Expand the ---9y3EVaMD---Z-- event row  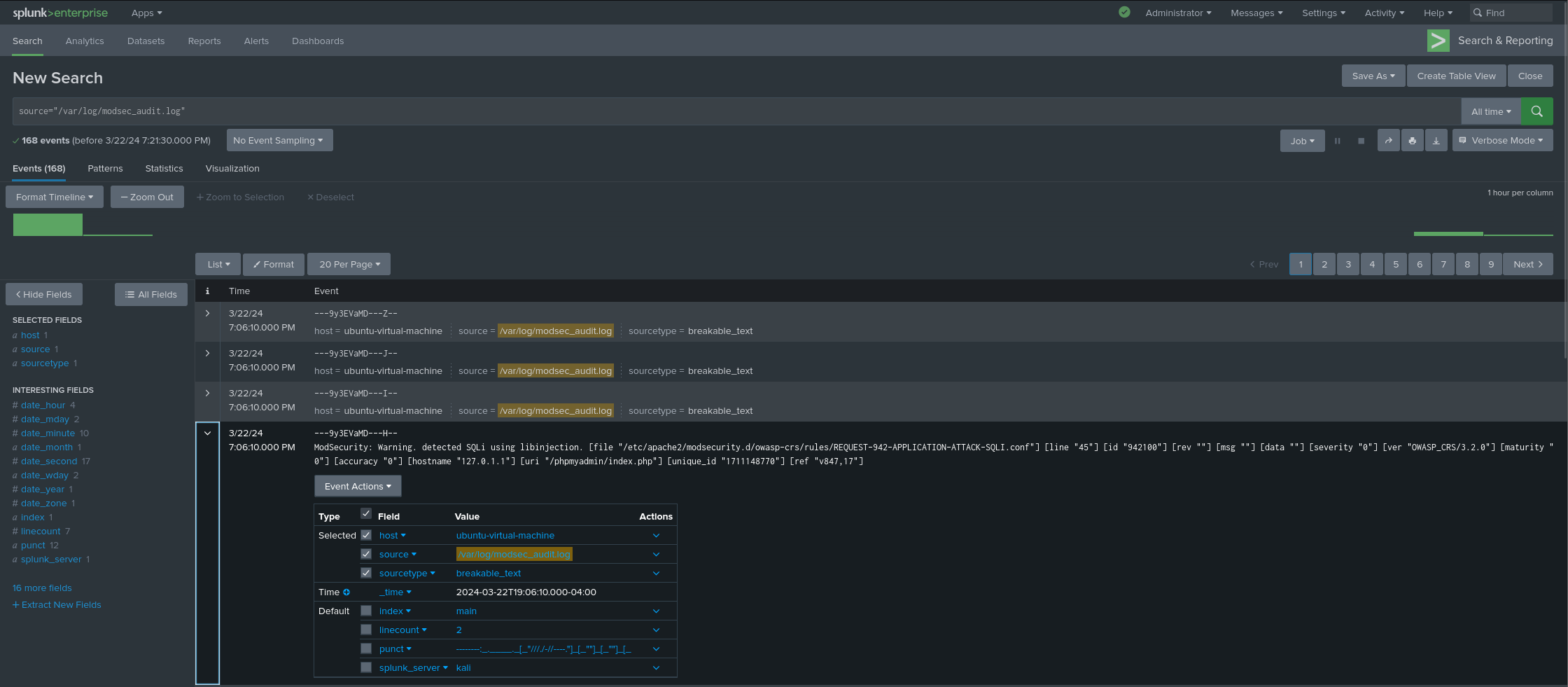(x=207, y=313)
